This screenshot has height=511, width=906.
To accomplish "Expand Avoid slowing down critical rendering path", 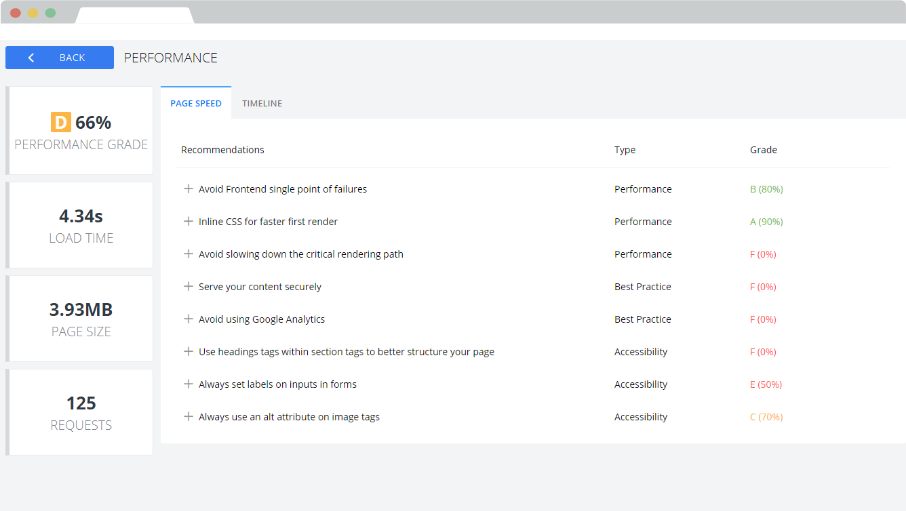I will pyautogui.click(x=188, y=254).
